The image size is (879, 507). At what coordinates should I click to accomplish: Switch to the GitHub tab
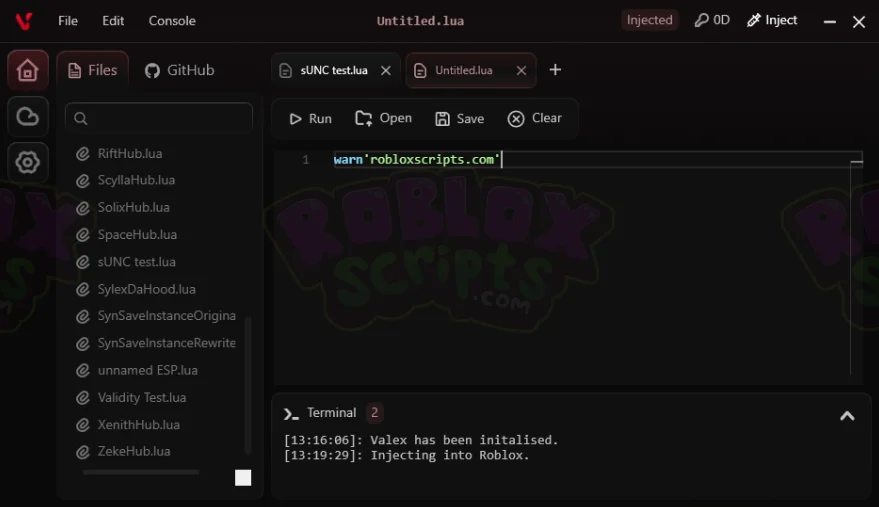click(179, 71)
